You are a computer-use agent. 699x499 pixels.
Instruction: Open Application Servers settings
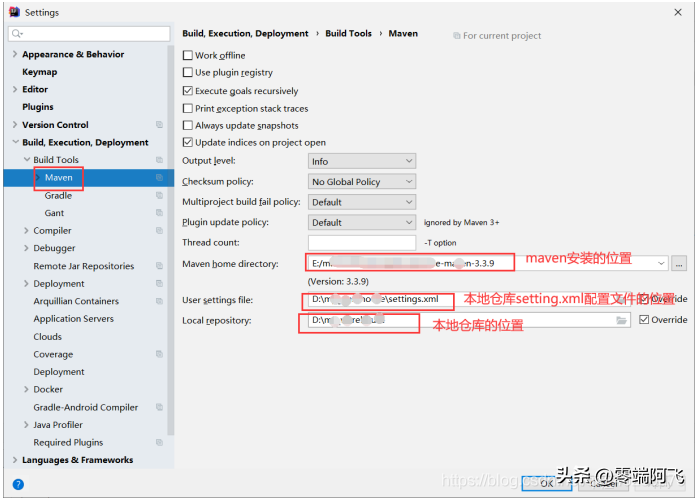[x=74, y=319]
